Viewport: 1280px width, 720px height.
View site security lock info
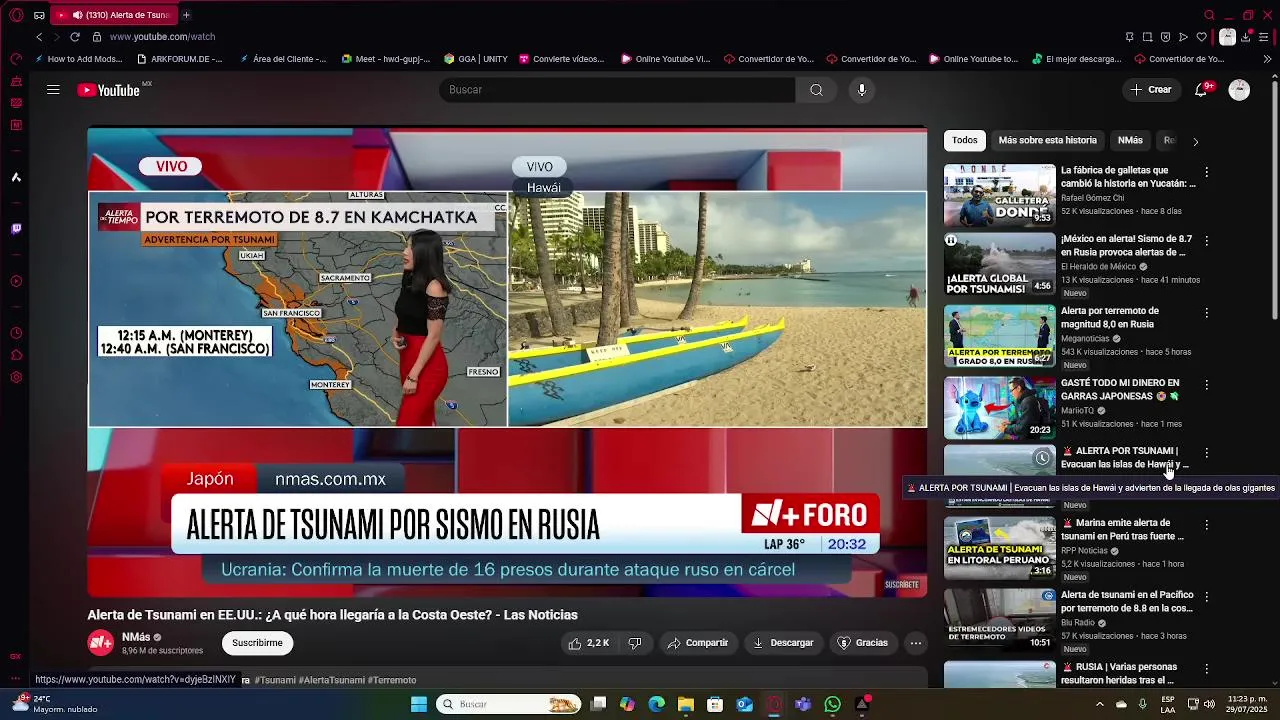(97, 37)
